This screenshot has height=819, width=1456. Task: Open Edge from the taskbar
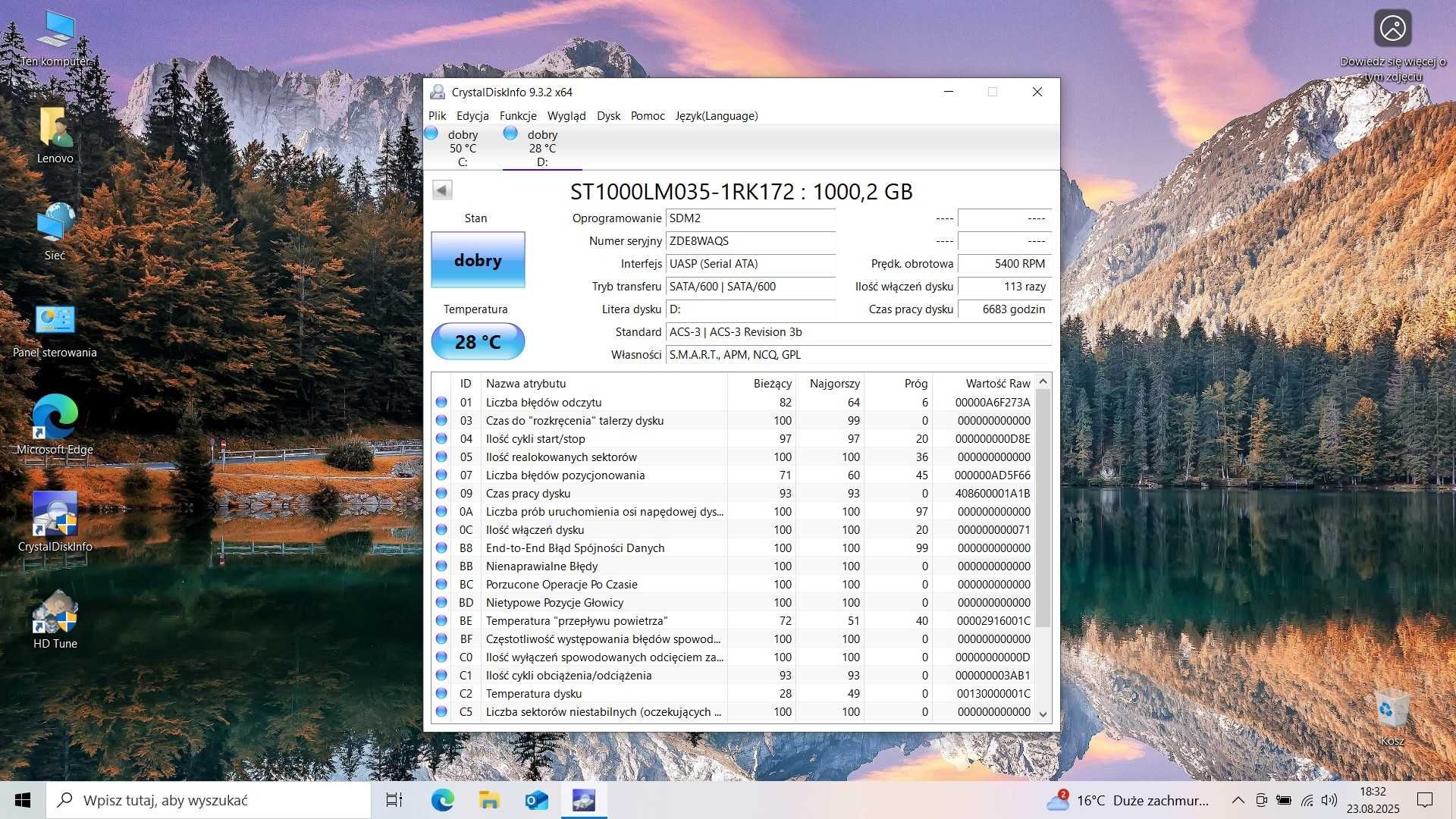pyautogui.click(x=443, y=800)
